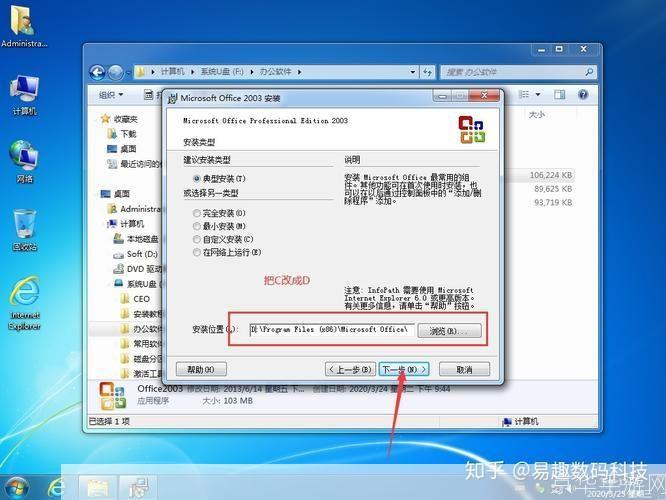Select 最小安装 (M) radio button
Image resolution: width=666 pixels, height=500 pixels.
[x=197, y=226]
